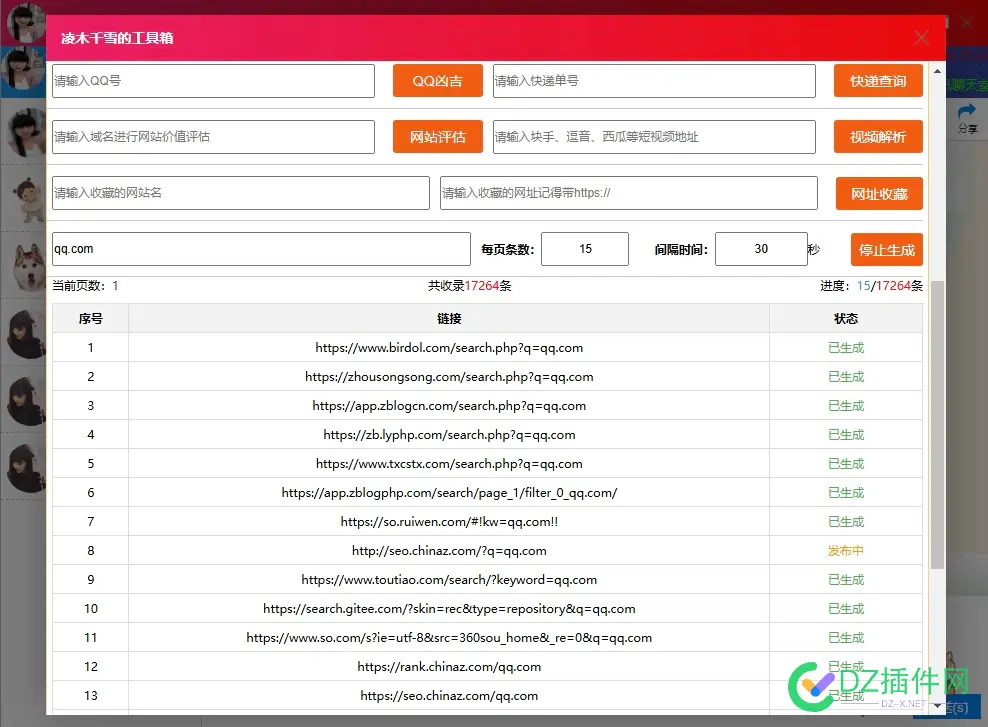Focus the short video URL input
Image resolution: width=988 pixels, height=727 pixels.
(654, 137)
